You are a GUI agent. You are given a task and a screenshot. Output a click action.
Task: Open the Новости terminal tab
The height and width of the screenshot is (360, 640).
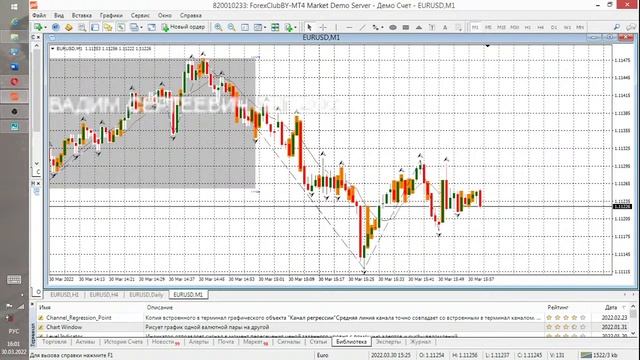tap(165, 342)
